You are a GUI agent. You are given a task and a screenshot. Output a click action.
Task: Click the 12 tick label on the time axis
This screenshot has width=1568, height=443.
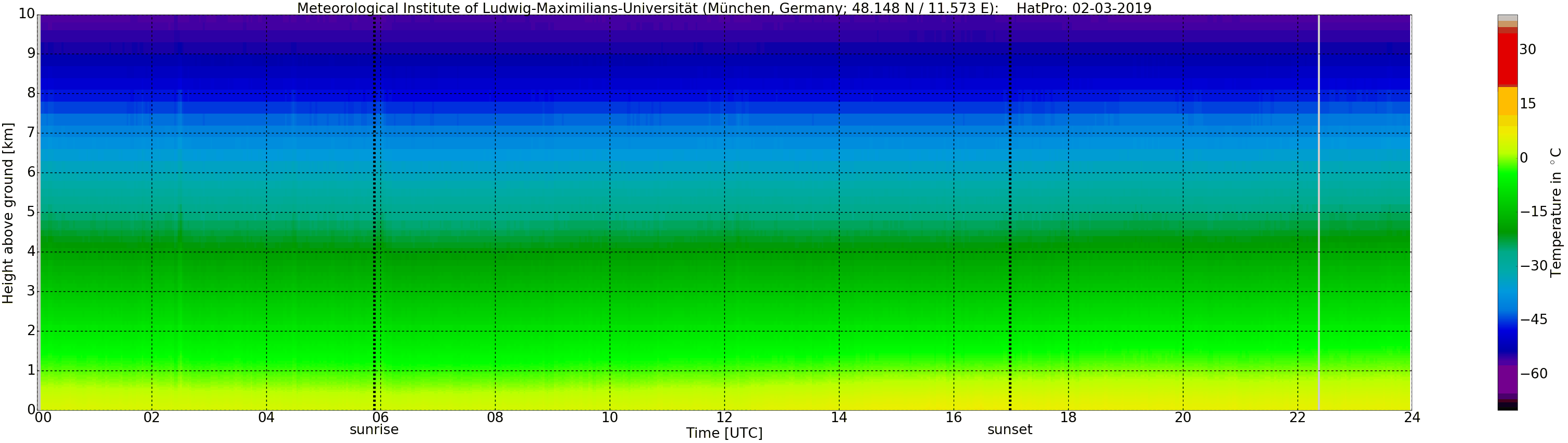coord(724,417)
